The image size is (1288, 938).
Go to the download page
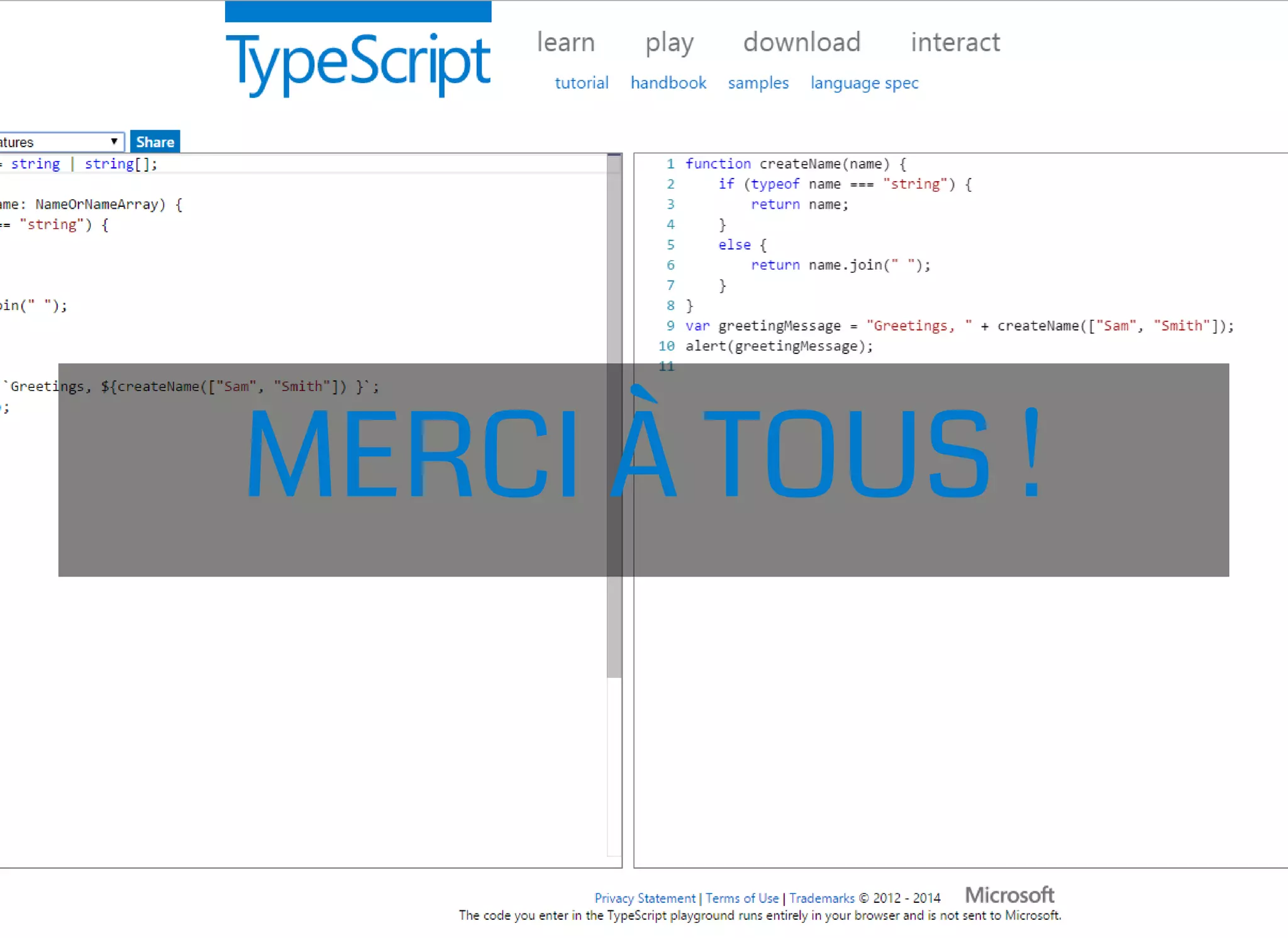coord(802,42)
